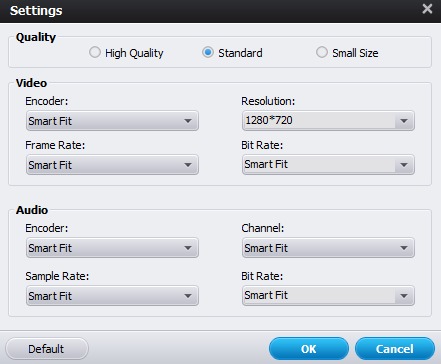Viewport: 441px width, 364px height.
Task: Expand the Resolution 1280*720 dropdown
Action: point(328,121)
